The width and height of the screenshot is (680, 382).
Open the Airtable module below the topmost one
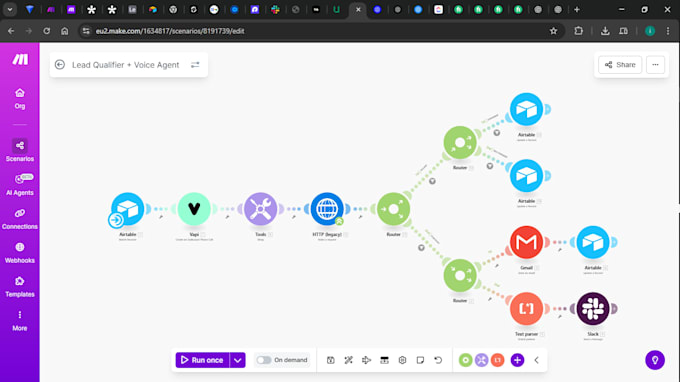pos(526,176)
